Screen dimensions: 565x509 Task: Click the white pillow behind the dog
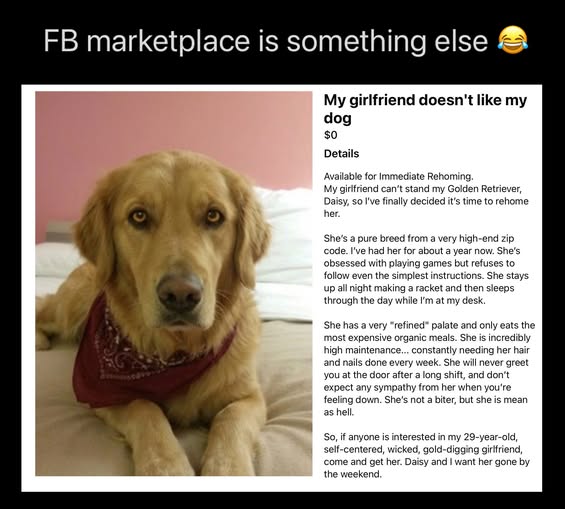tap(285, 252)
